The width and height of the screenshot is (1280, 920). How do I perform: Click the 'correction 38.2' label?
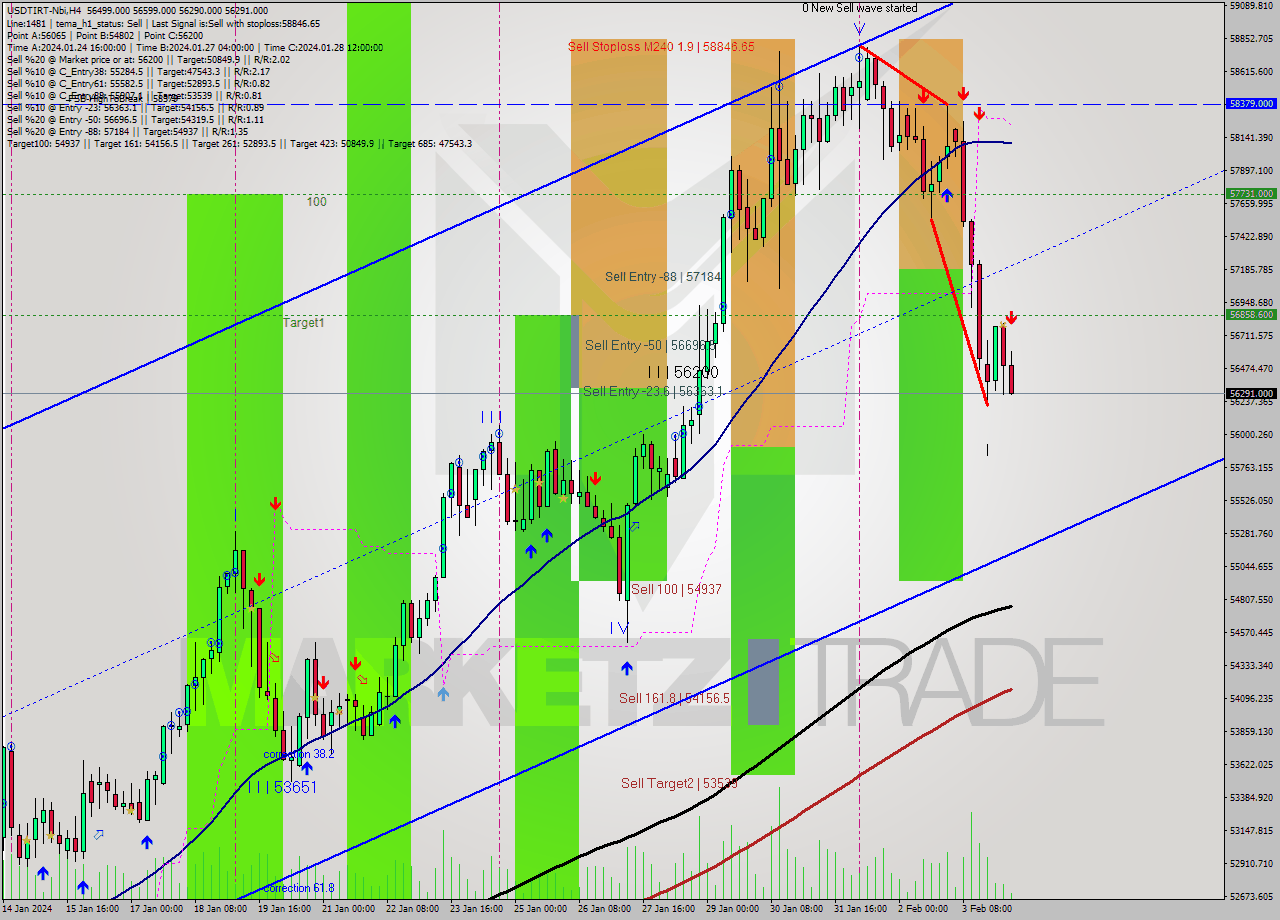point(298,753)
